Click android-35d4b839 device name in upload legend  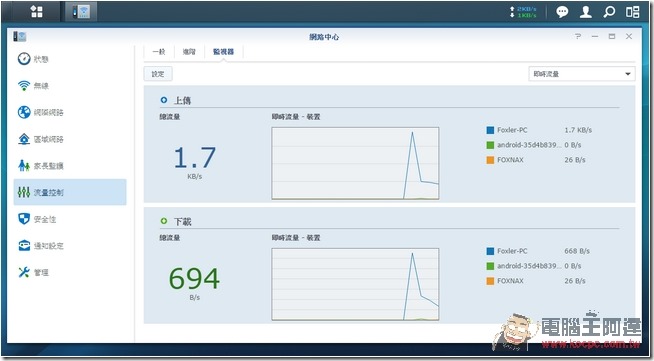tap(529, 145)
